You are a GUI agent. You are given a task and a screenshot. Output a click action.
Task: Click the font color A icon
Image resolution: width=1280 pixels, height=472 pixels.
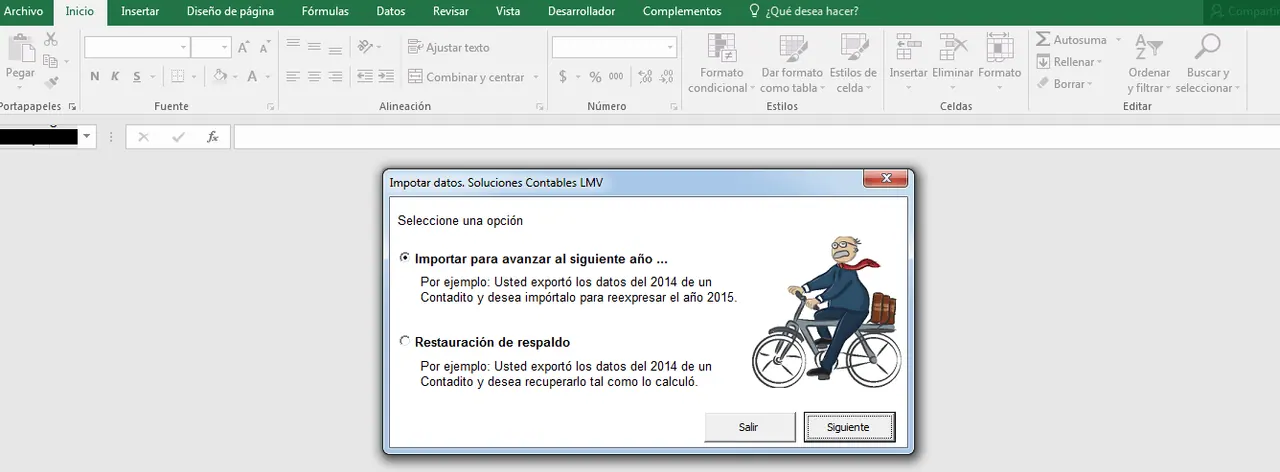253,77
